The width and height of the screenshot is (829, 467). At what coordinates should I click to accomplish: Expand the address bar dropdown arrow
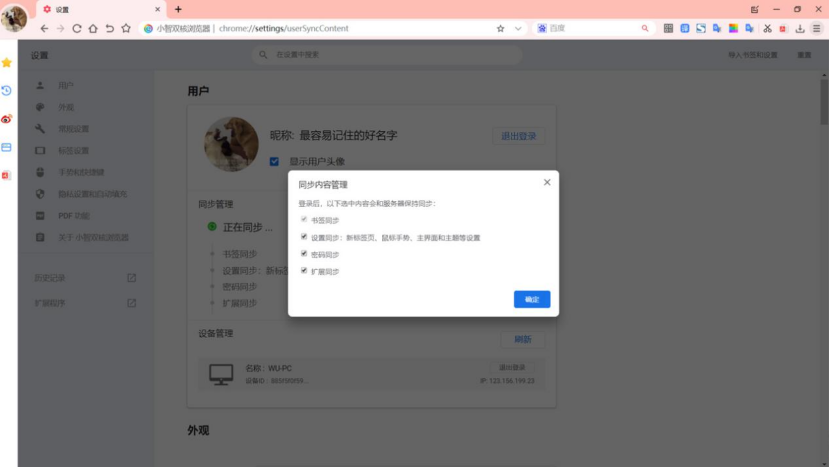point(518,29)
